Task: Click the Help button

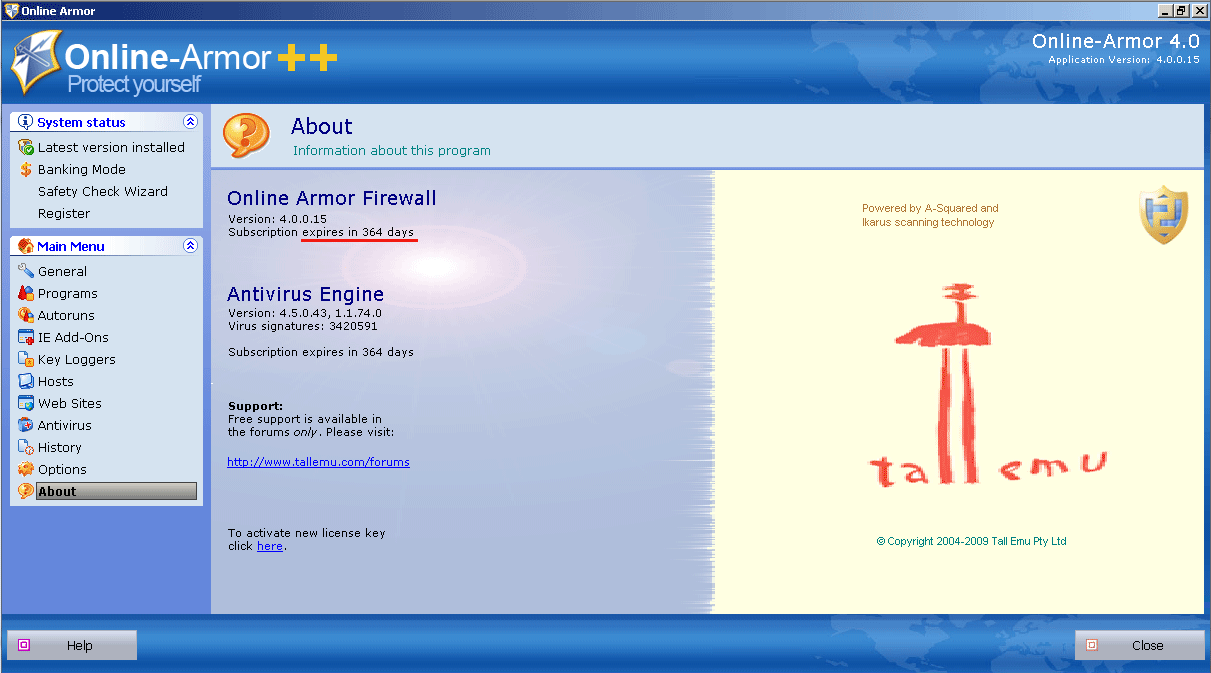Action: click(x=72, y=645)
